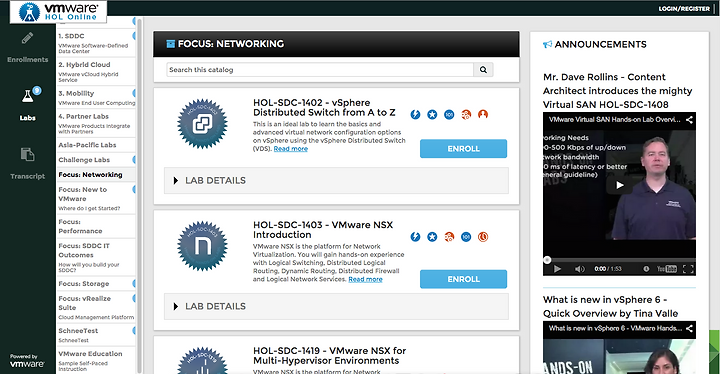Click the Powered by VMware logo
The image size is (720, 374).
27,361
